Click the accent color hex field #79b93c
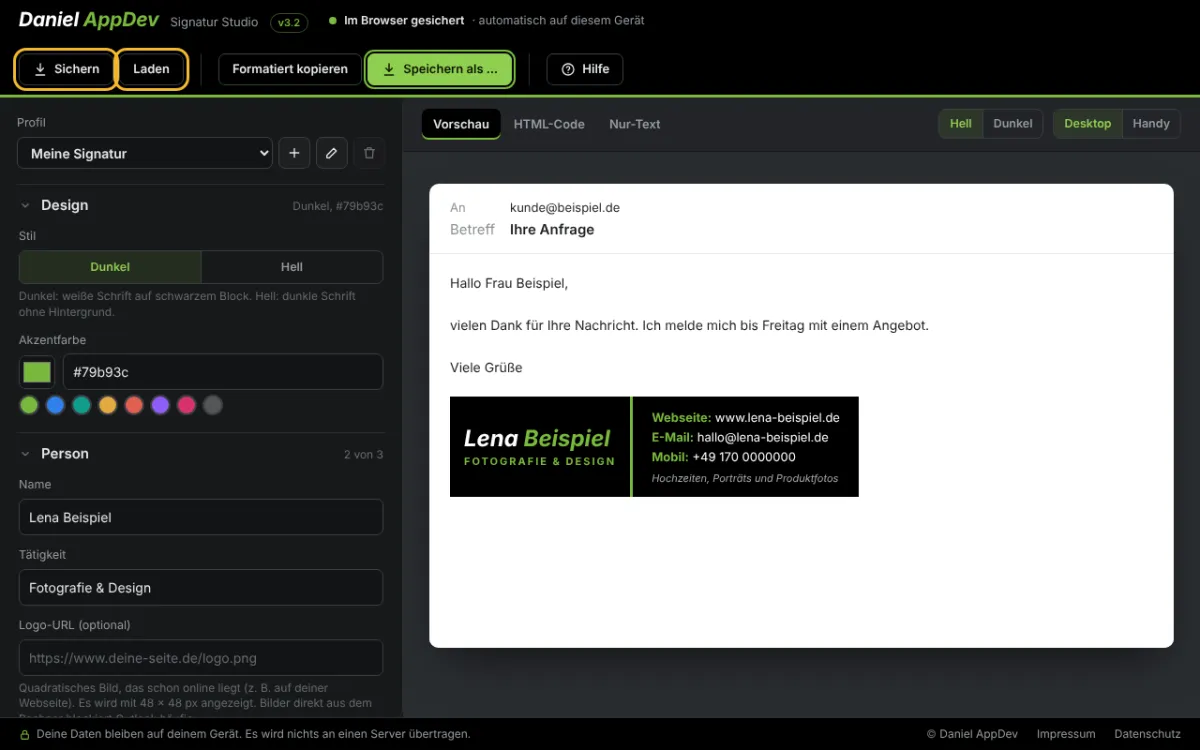1200x750 pixels. pyautogui.click(x=223, y=372)
